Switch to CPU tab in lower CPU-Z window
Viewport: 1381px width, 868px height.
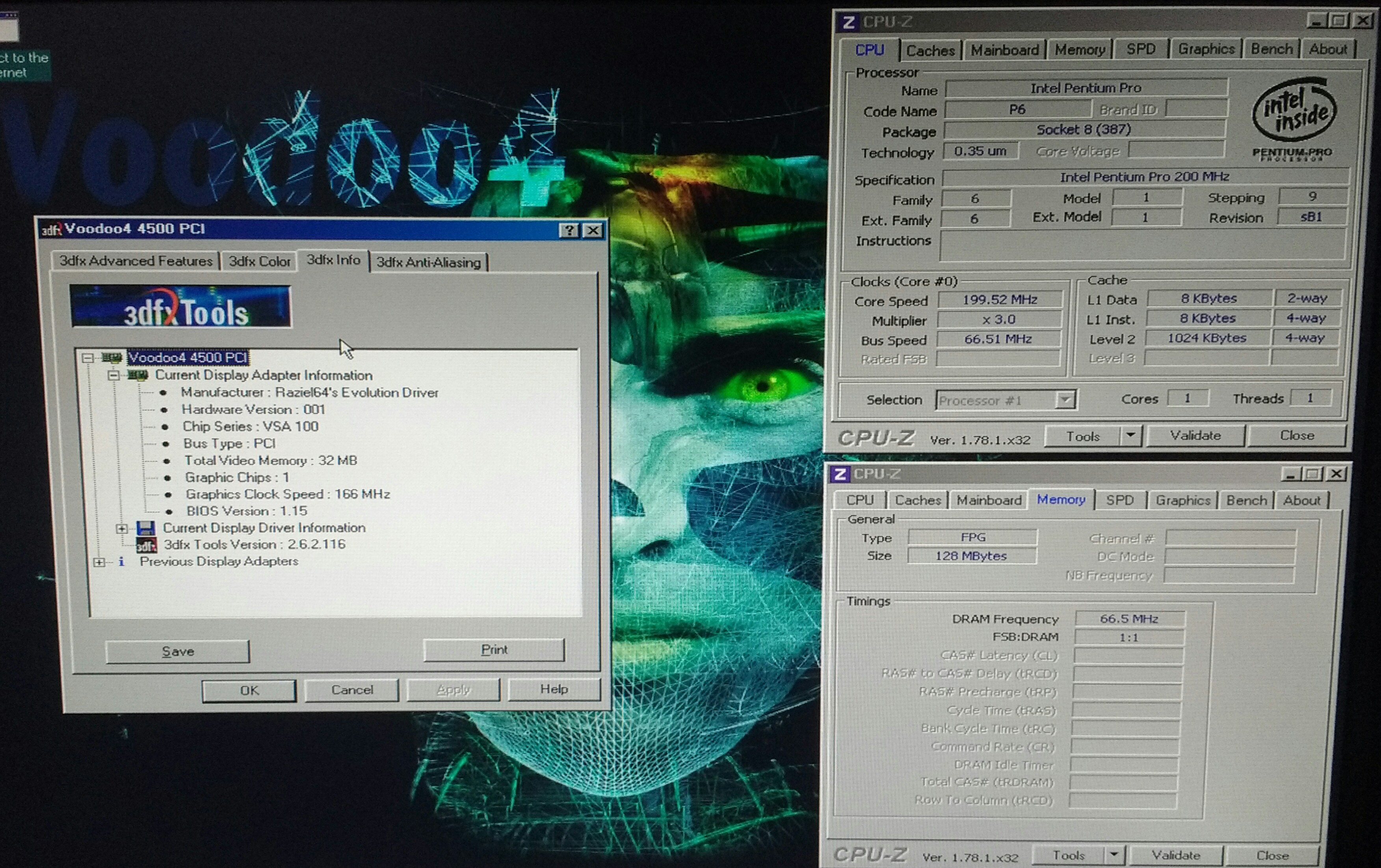click(x=860, y=501)
